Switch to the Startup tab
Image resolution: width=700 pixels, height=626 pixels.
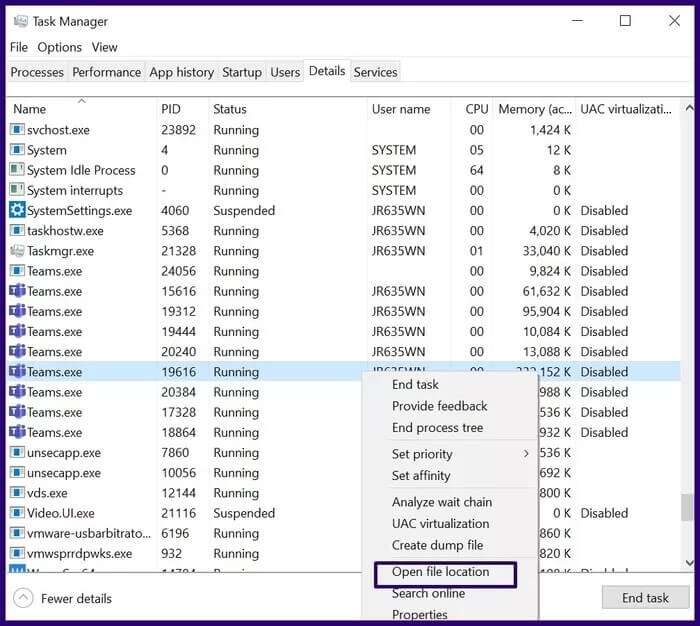[x=242, y=72]
